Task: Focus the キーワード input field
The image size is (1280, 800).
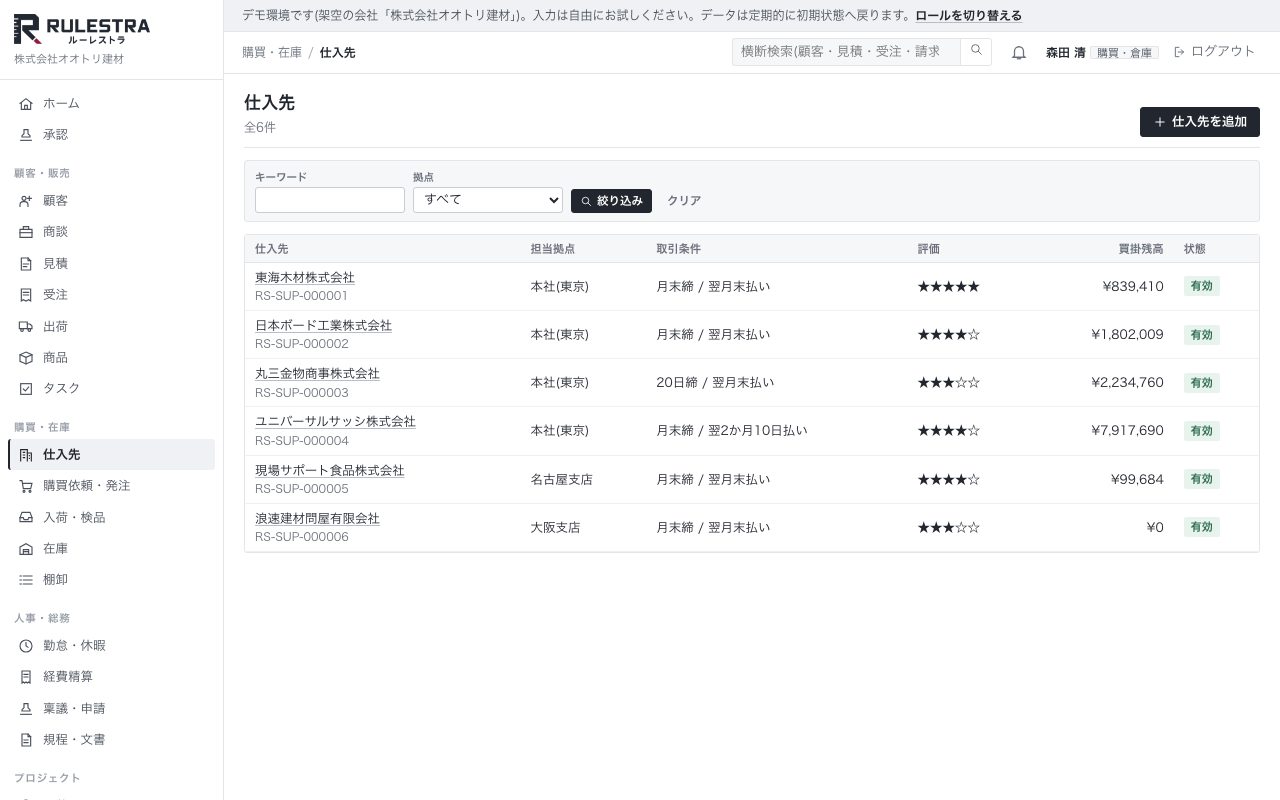Action: 330,200
